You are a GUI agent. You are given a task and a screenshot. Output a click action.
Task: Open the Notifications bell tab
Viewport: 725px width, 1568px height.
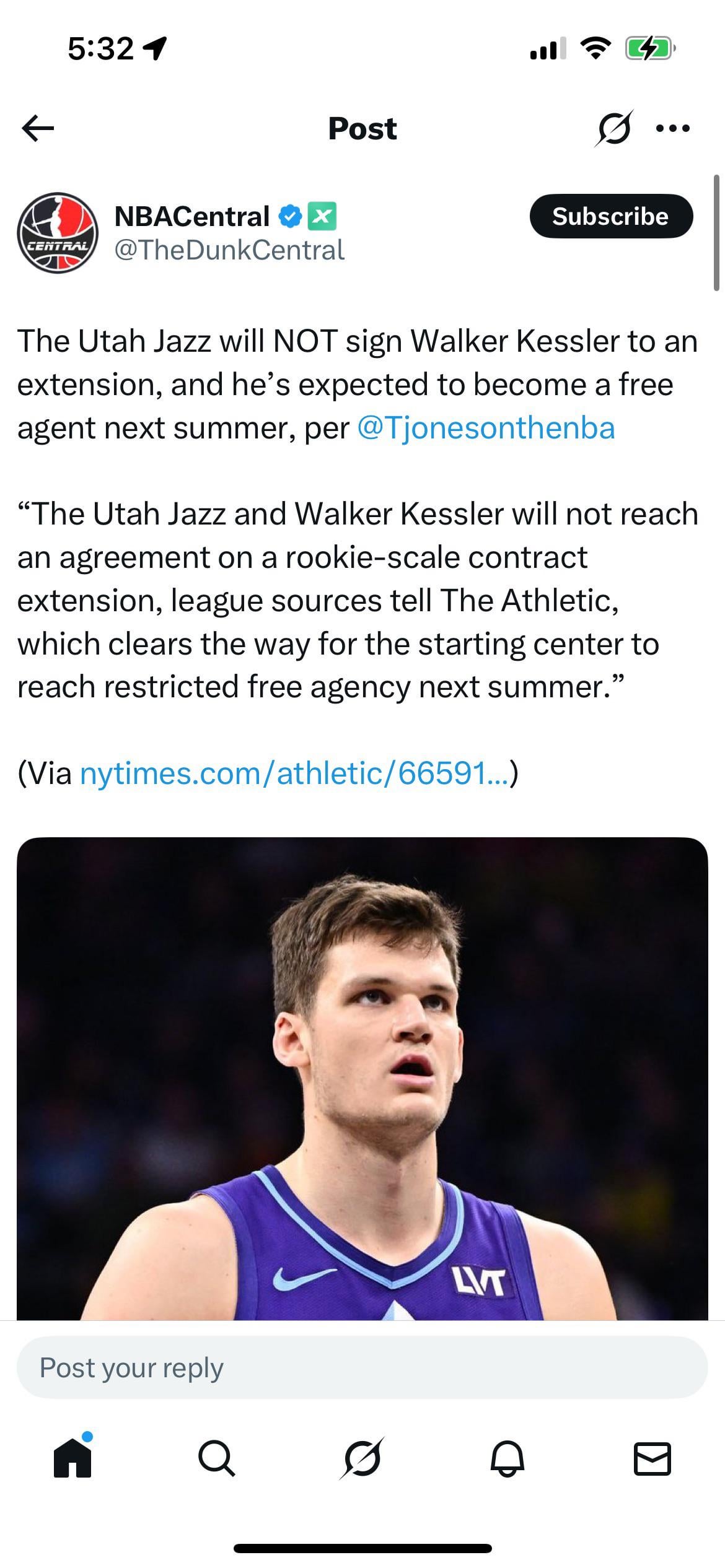(x=507, y=1458)
